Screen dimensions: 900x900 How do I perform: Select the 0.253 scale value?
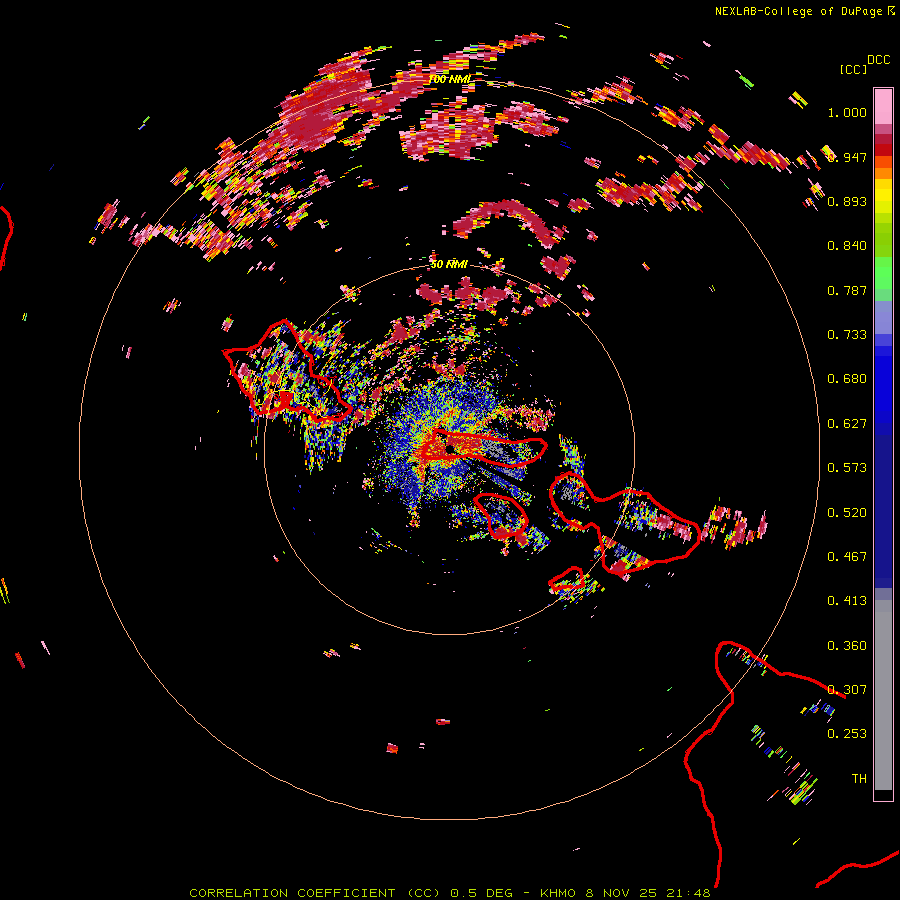(x=847, y=734)
